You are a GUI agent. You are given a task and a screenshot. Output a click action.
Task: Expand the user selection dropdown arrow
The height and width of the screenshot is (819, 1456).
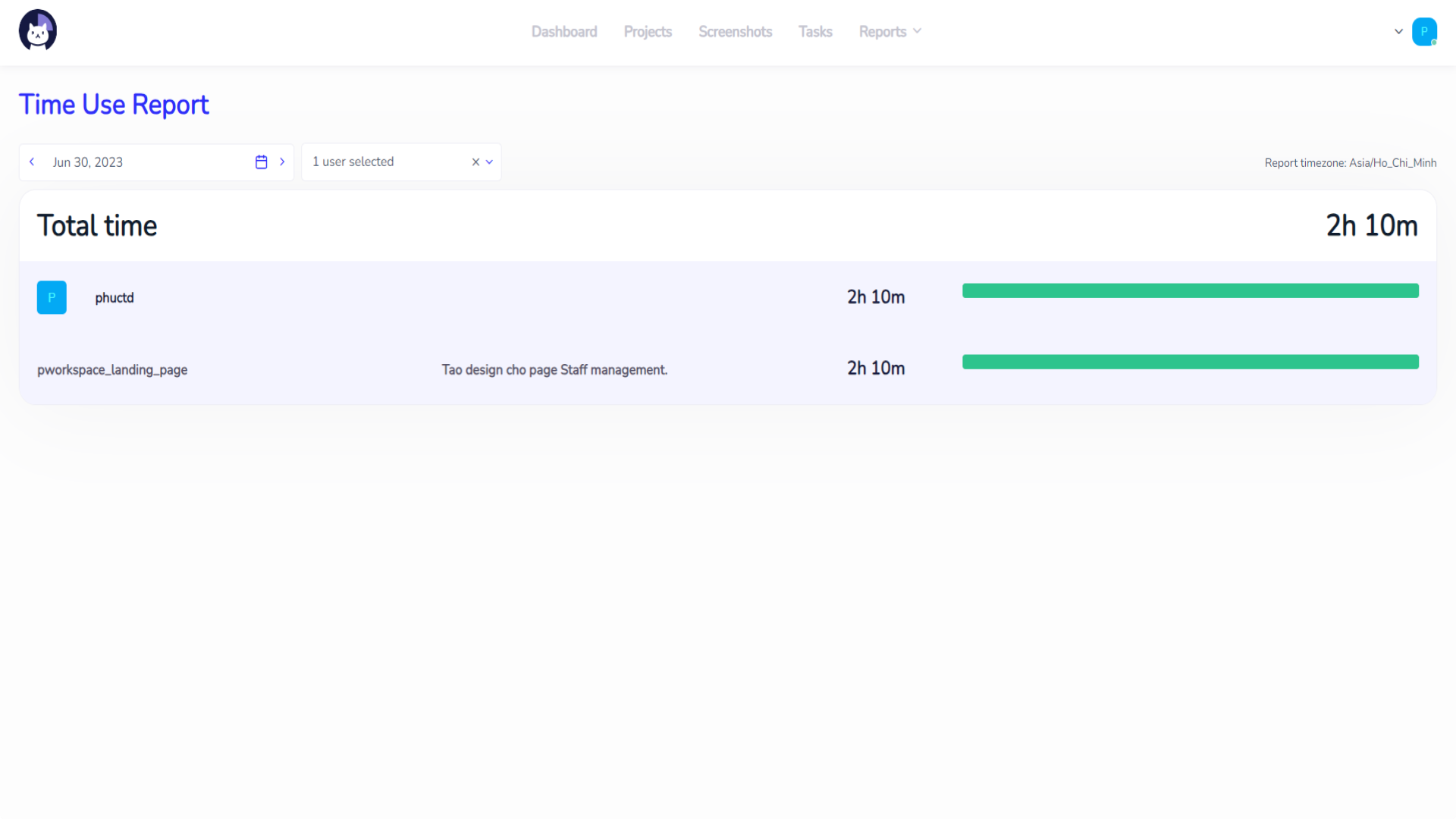tap(489, 162)
